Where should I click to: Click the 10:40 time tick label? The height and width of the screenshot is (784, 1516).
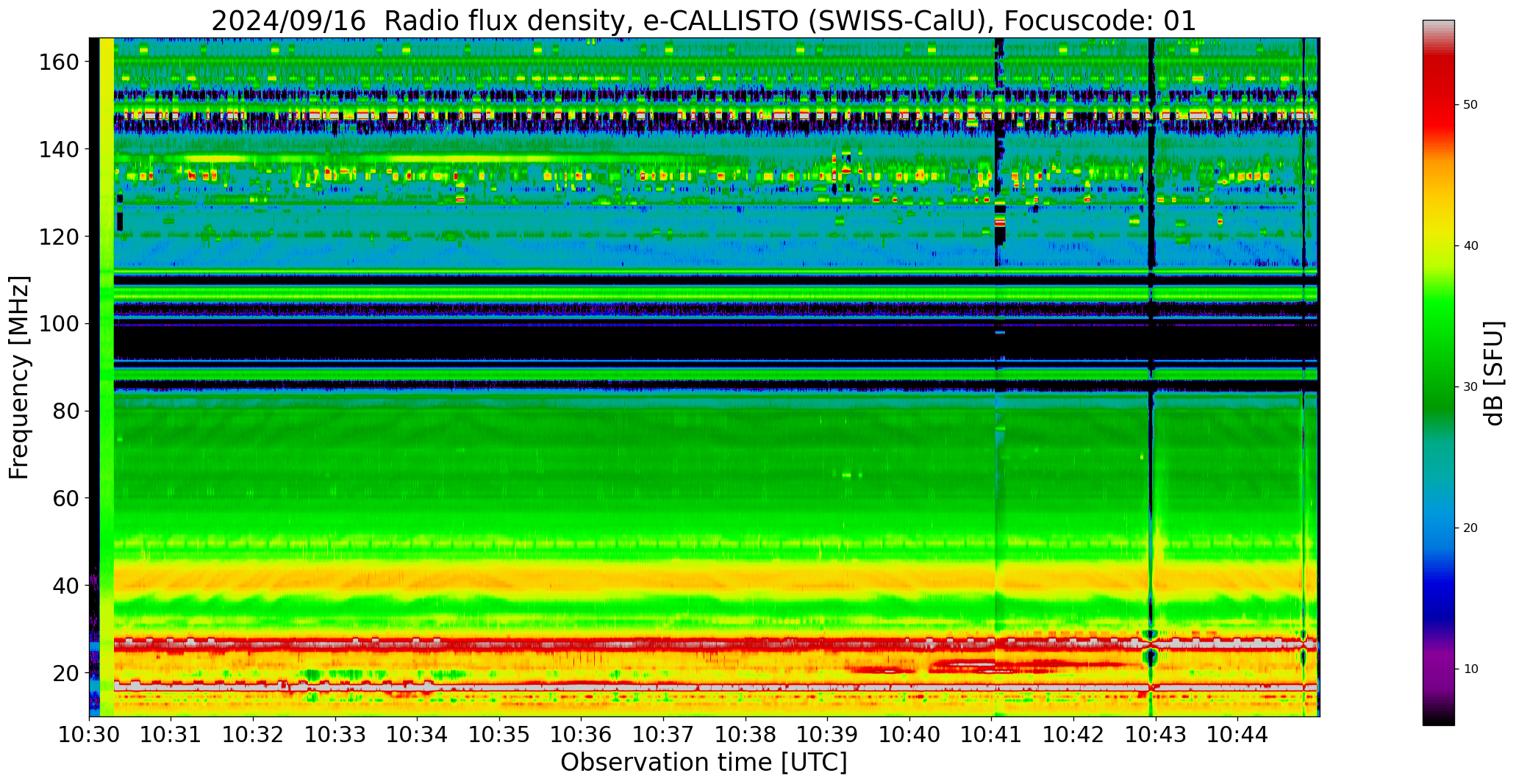click(910, 734)
